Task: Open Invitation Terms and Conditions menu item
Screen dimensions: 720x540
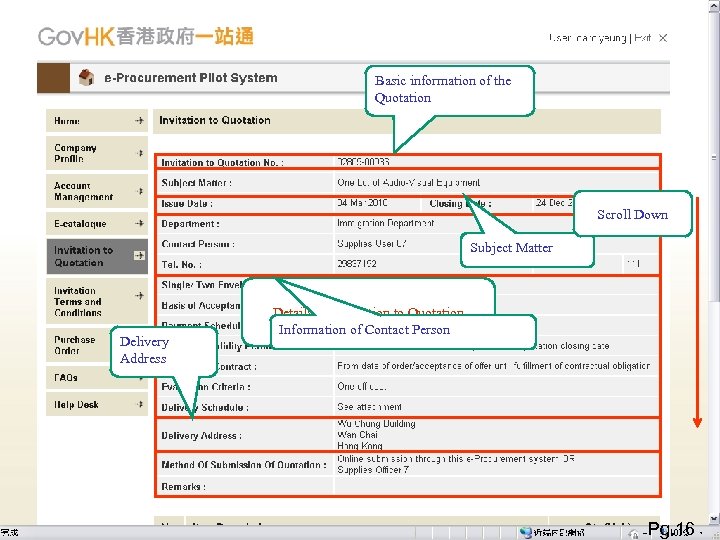Action: [x=97, y=301]
